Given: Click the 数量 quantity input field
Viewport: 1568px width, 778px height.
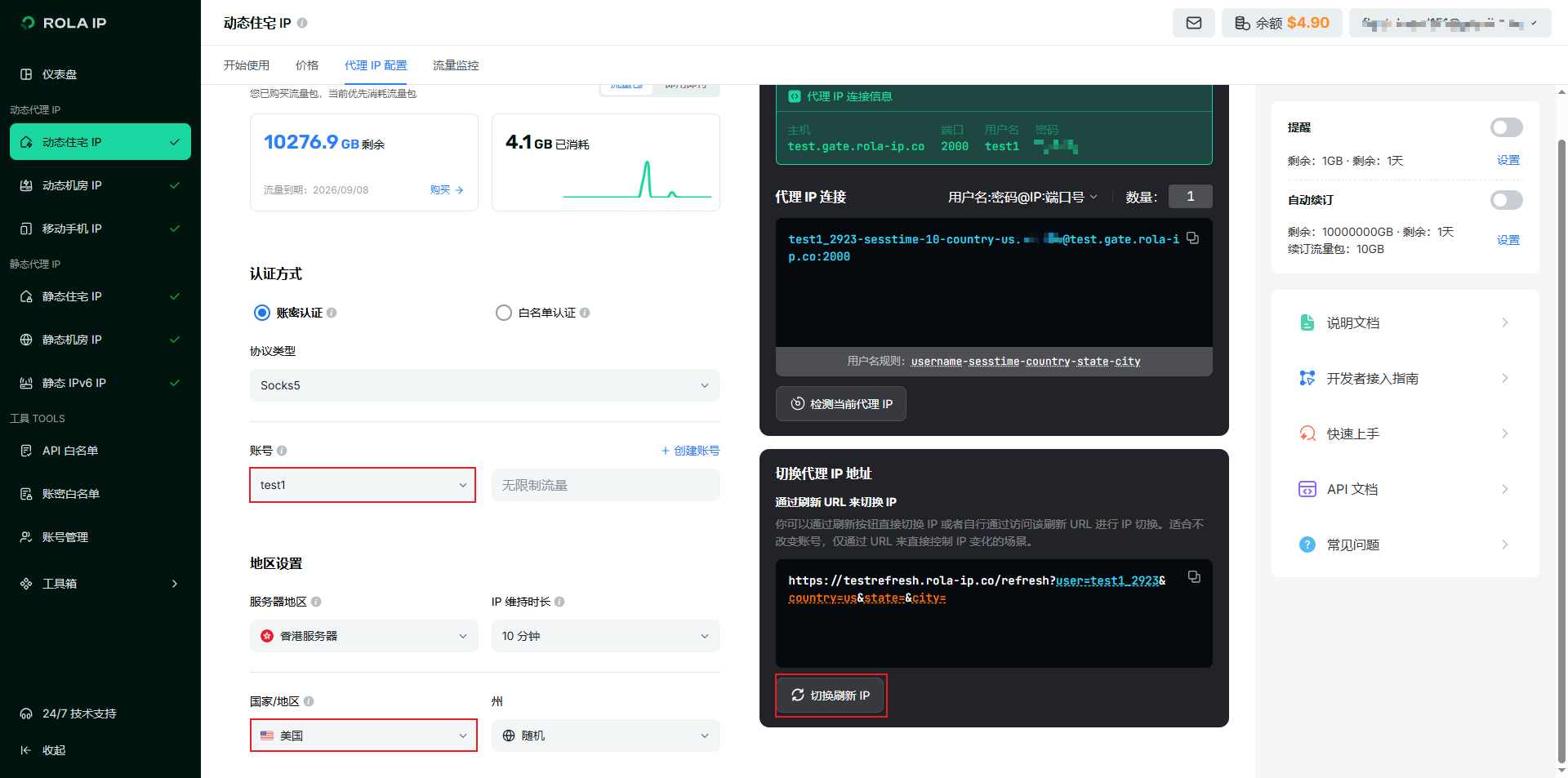Looking at the screenshot, I should (x=1190, y=197).
